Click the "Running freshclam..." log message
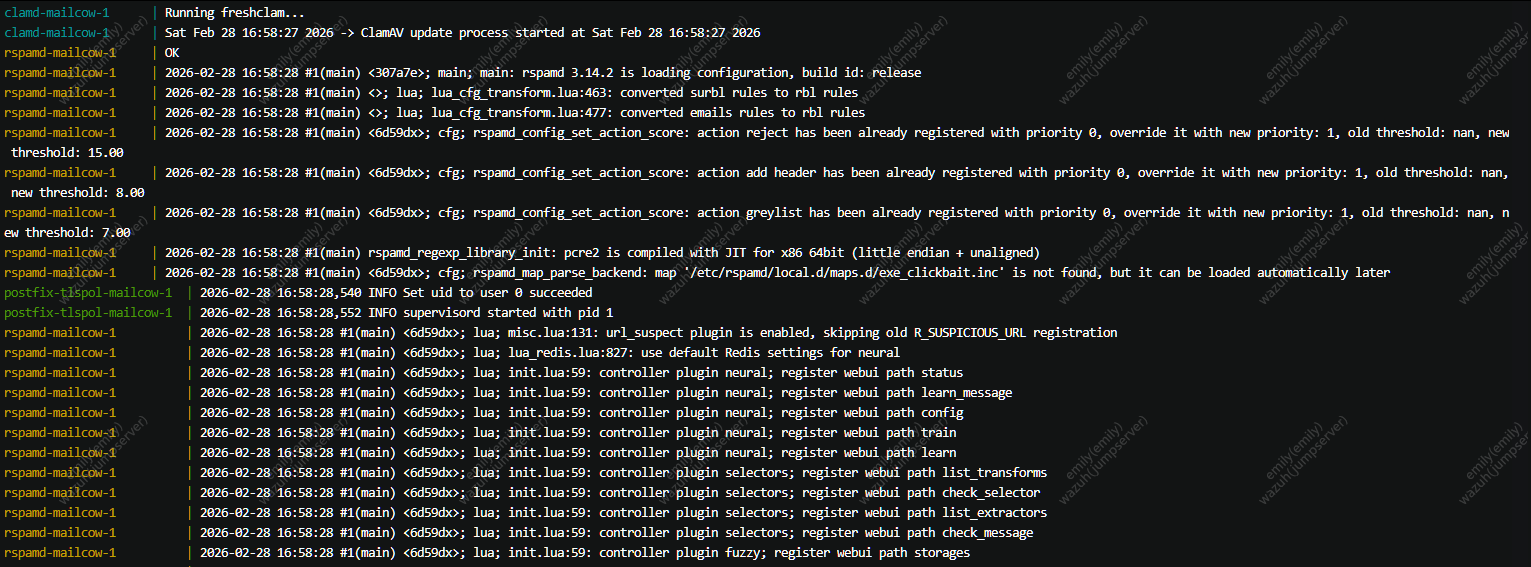Image resolution: width=1531 pixels, height=567 pixels. (235, 13)
